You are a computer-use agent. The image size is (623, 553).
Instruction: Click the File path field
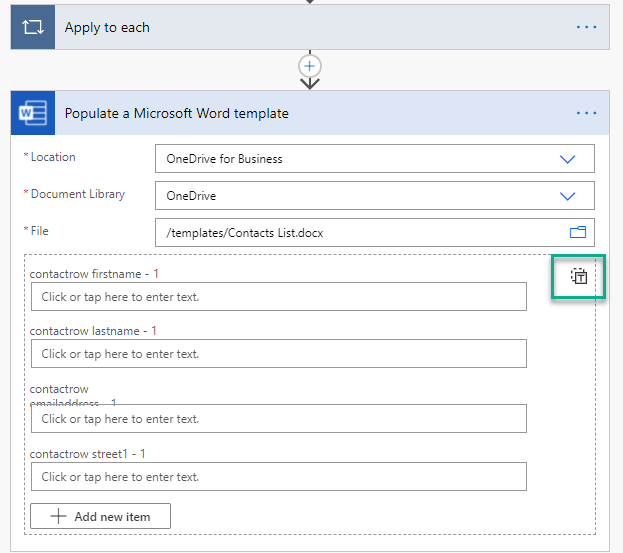point(375,232)
